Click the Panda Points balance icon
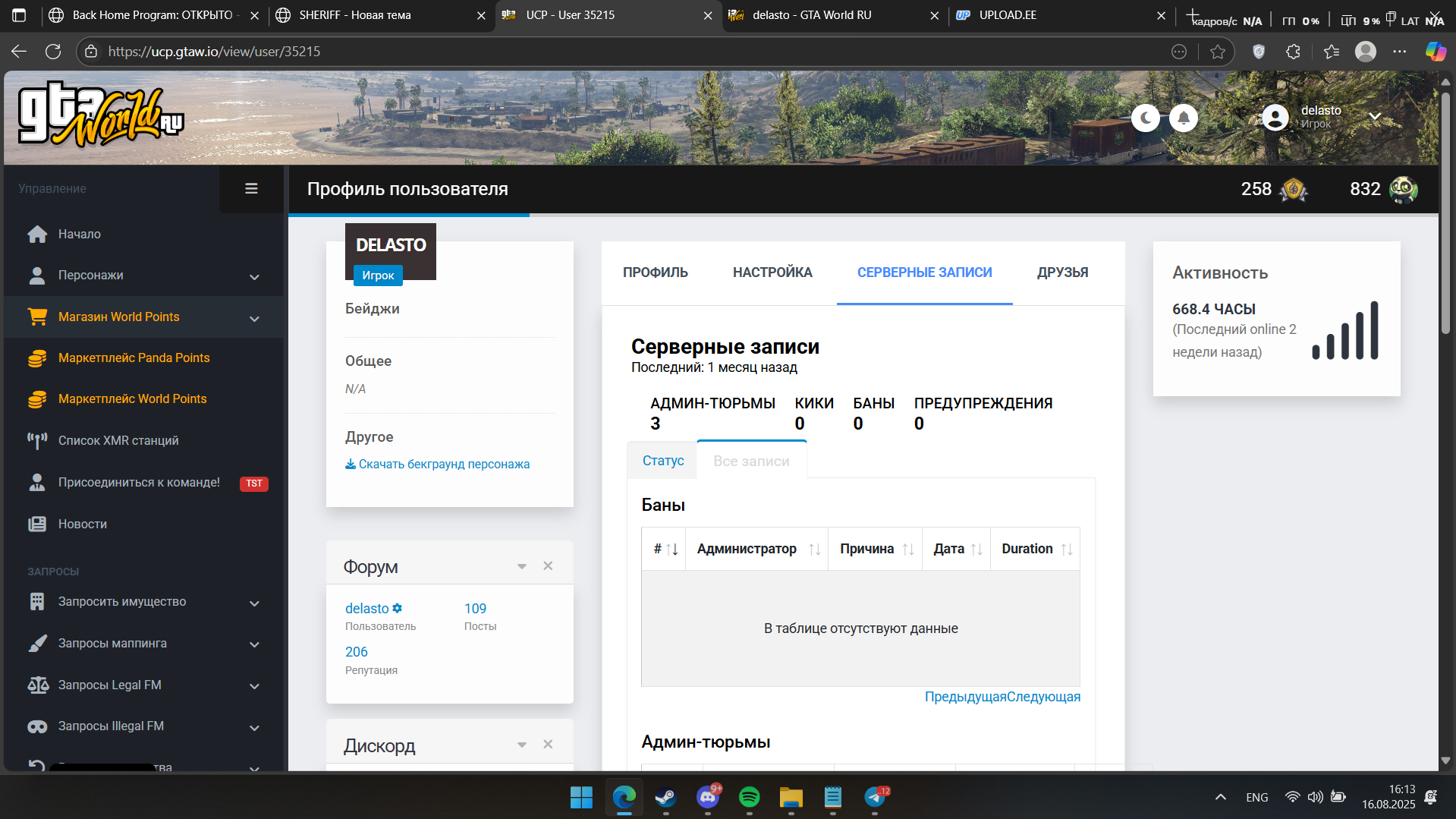 [1403, 189]
